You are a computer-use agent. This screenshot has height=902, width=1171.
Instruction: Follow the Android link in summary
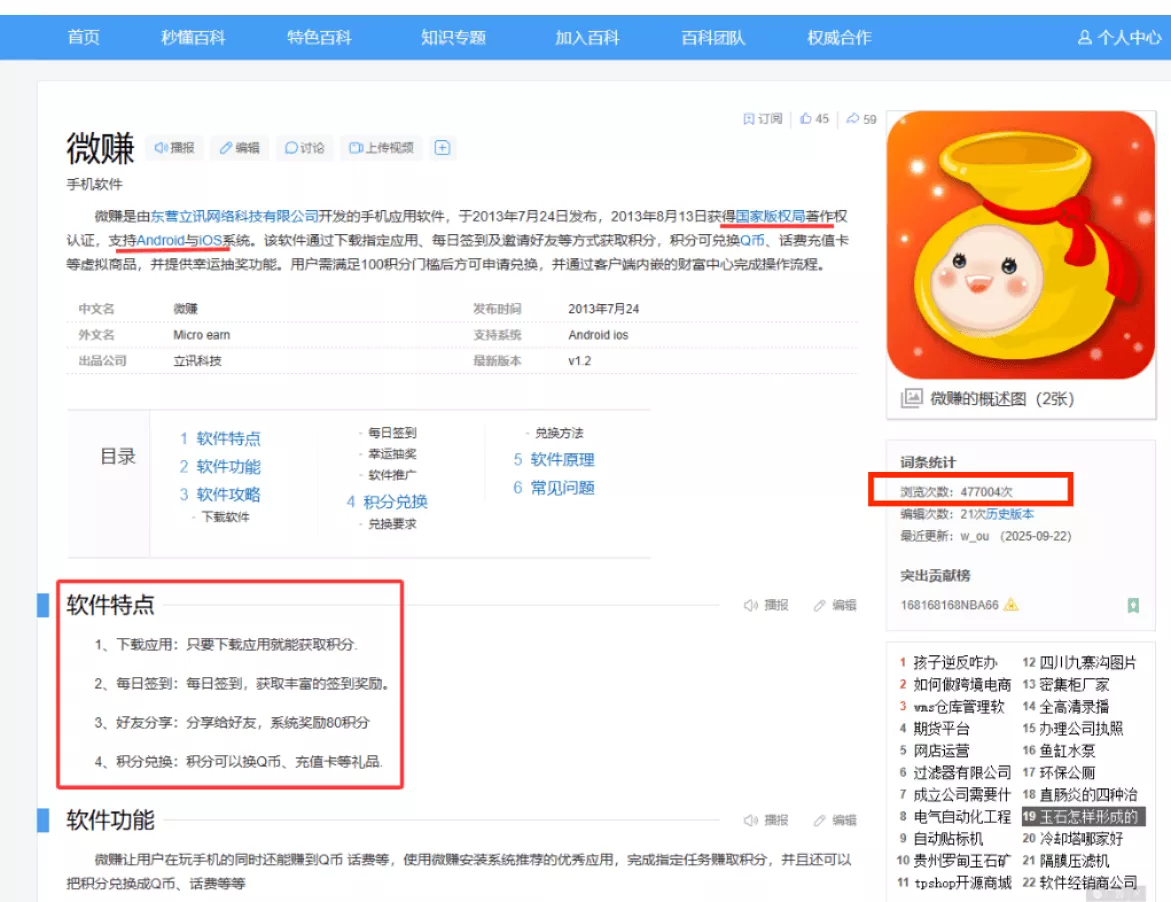161,240
